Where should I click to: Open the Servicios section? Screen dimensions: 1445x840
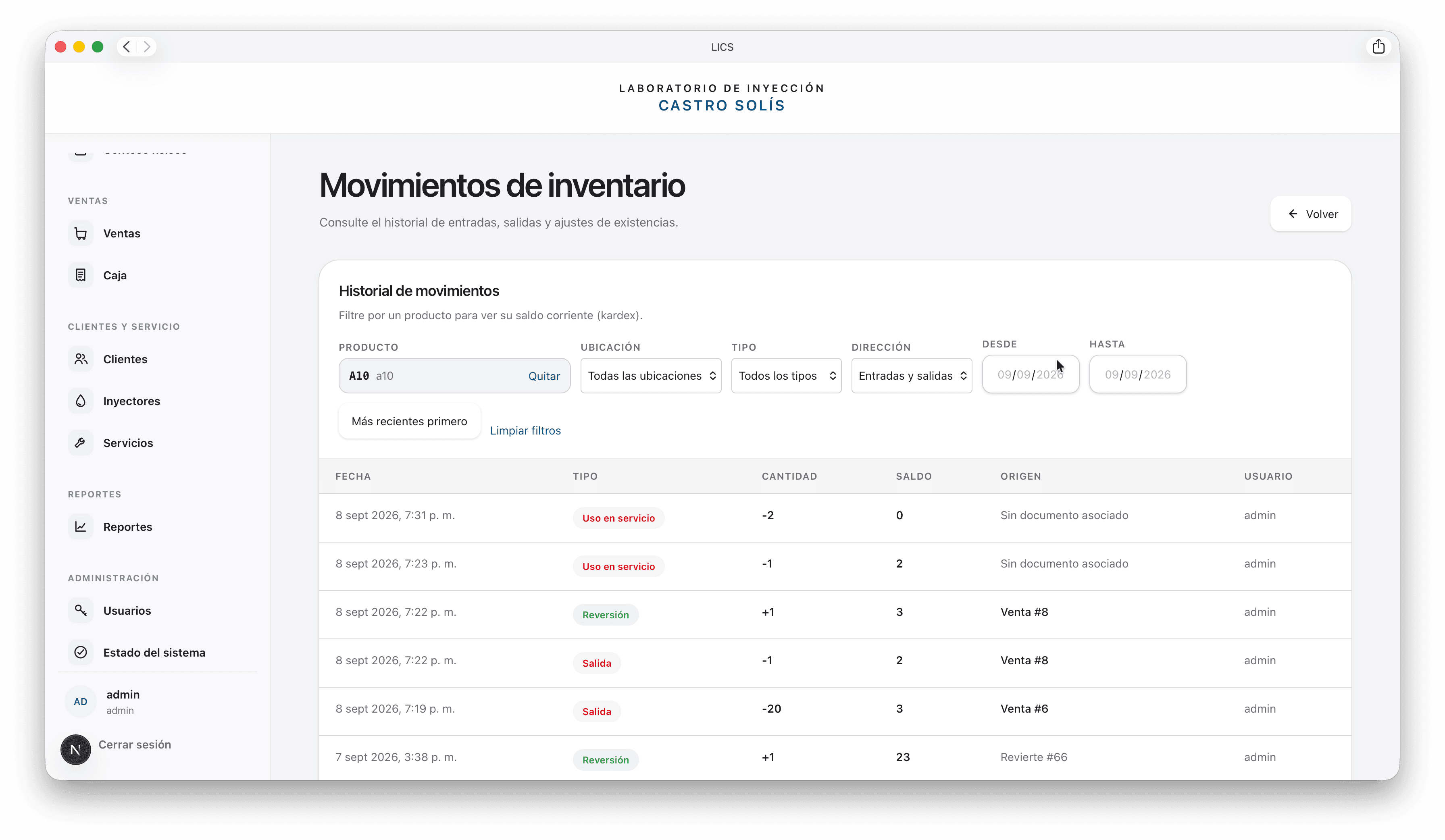128,443
